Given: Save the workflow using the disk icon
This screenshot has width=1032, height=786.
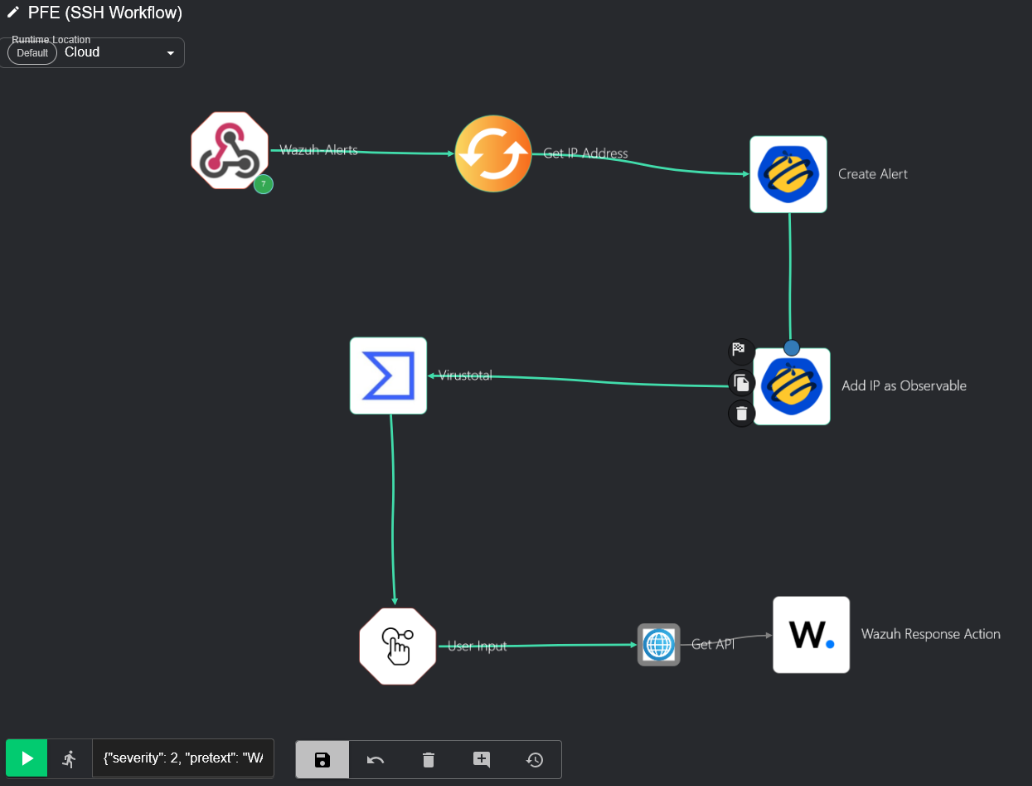Looking at the screenshot, I should click(x=322, y=760).
